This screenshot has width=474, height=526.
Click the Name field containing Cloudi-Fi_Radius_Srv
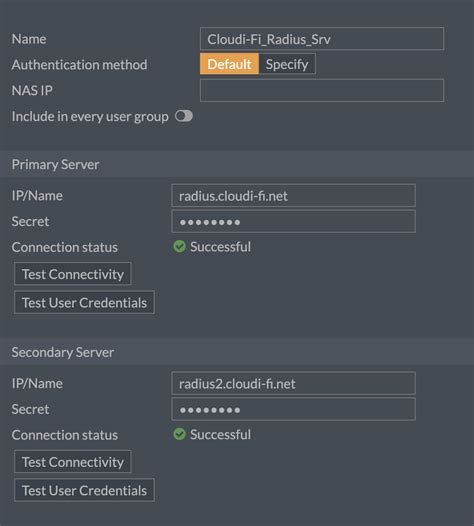[x=322, y=39]
